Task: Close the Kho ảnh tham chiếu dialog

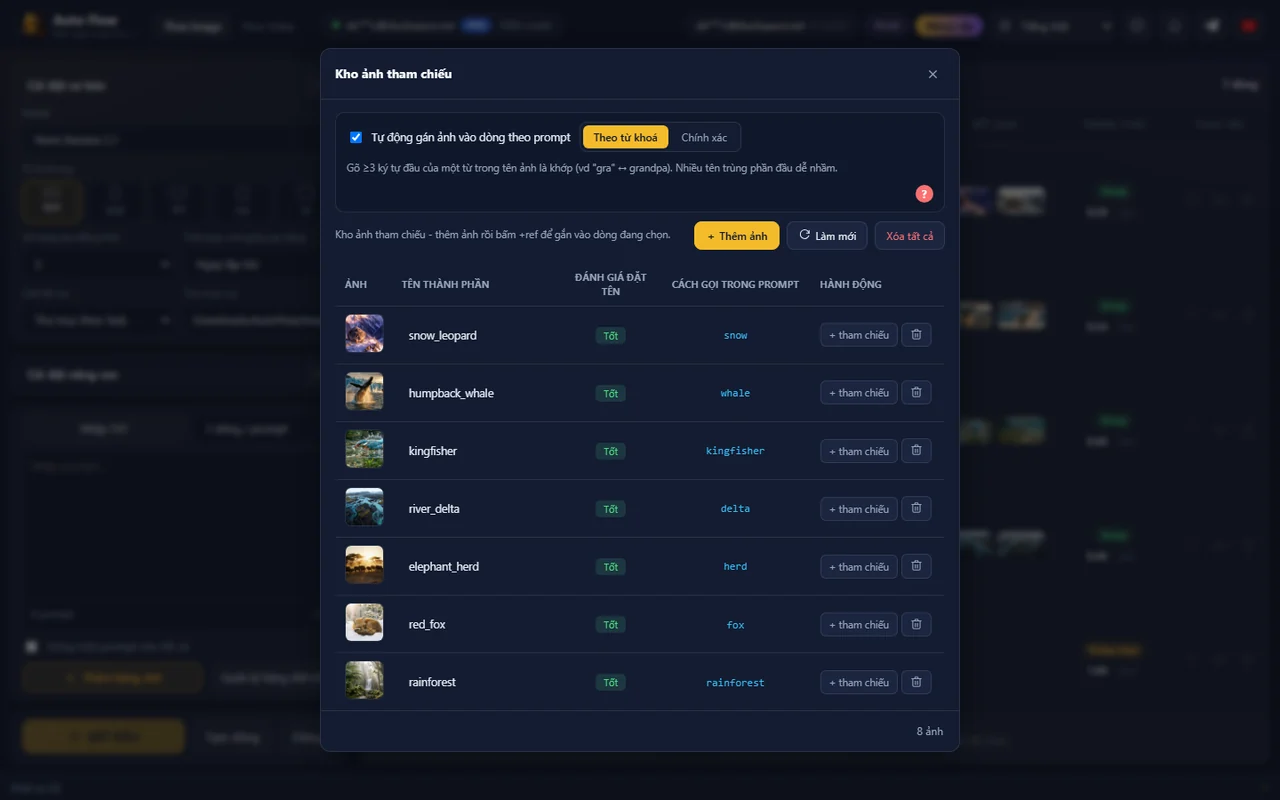Action: (933, 74)
